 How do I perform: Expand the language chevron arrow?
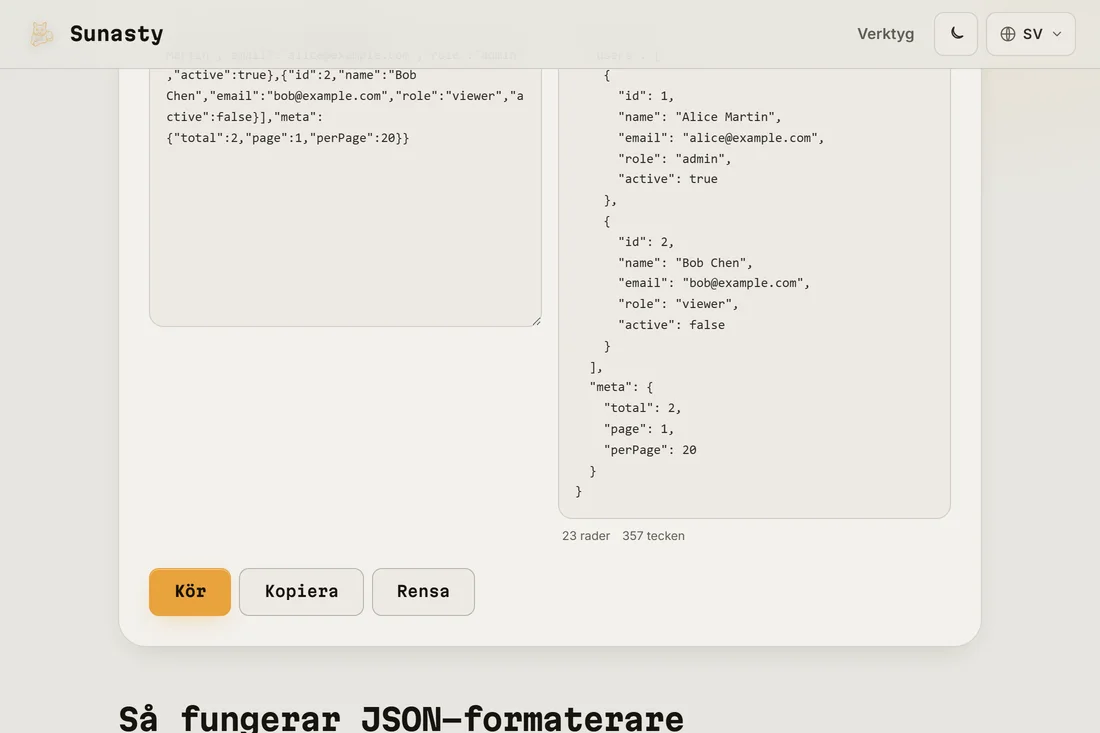point(1057,34)
